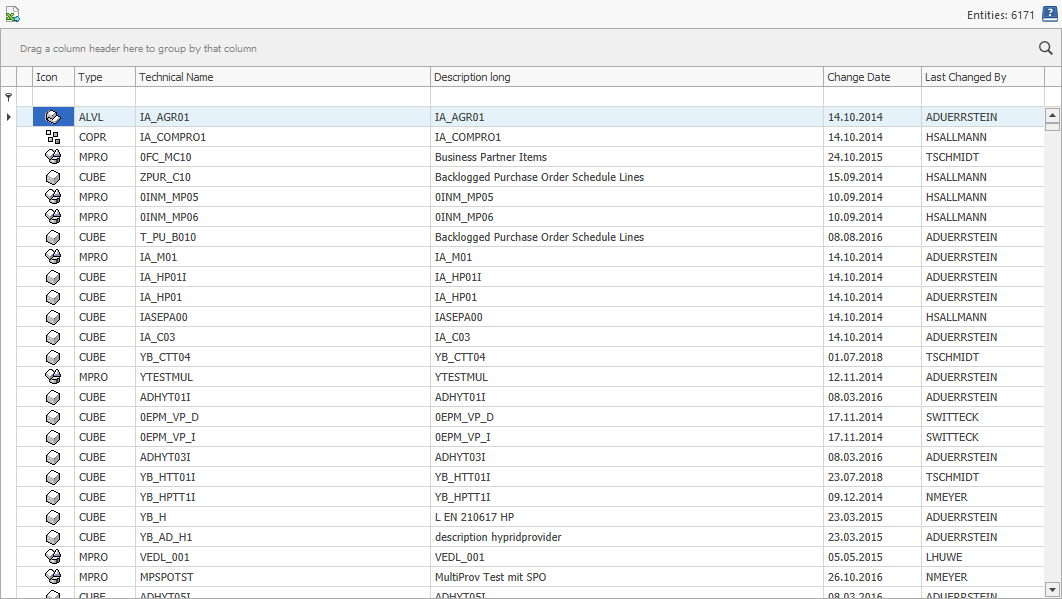Click the scrollbar down arrow
Screen dimensions: 1062x599
coord(1052,590)
